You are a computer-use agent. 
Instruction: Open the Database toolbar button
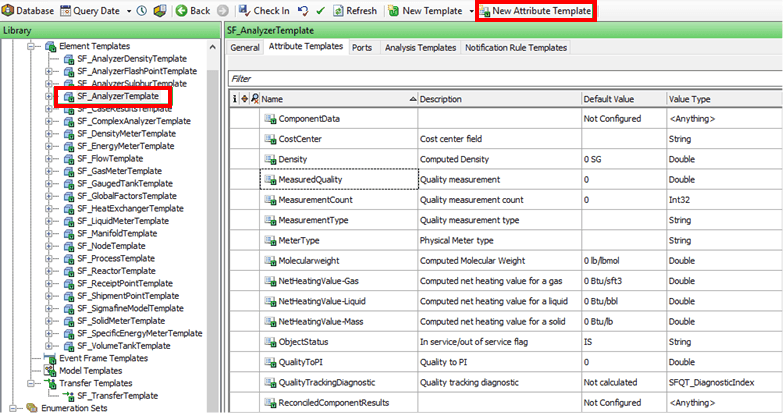coord(28,10)
